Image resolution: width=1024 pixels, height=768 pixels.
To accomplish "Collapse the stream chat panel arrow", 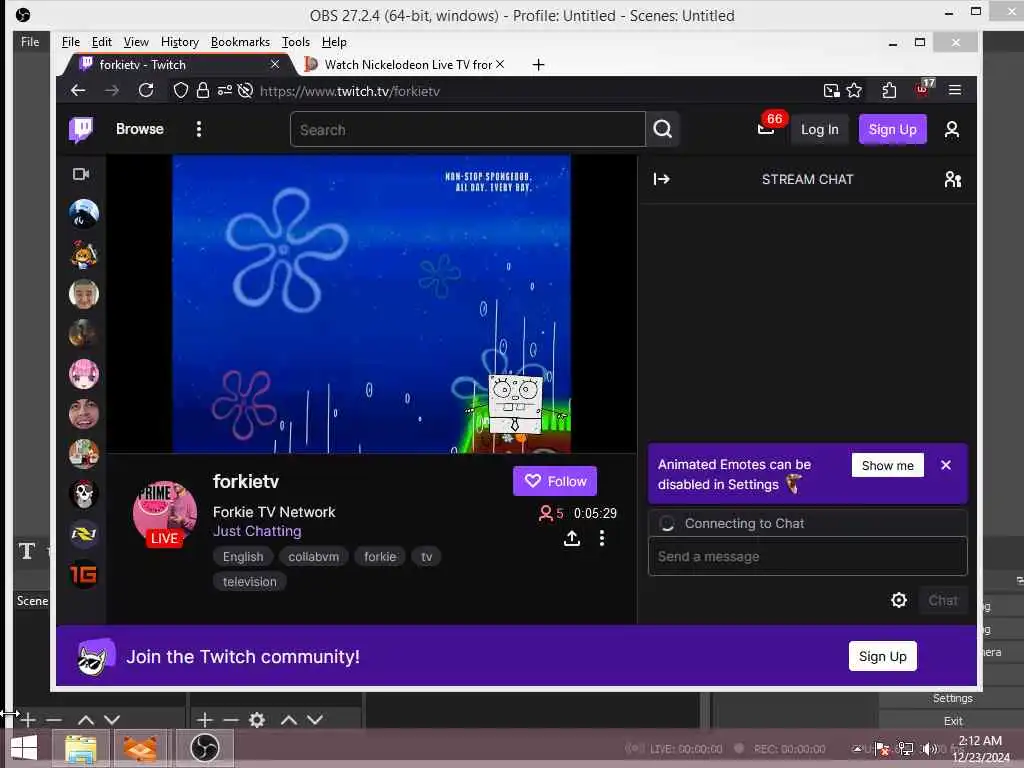I will tap(662, 179).
